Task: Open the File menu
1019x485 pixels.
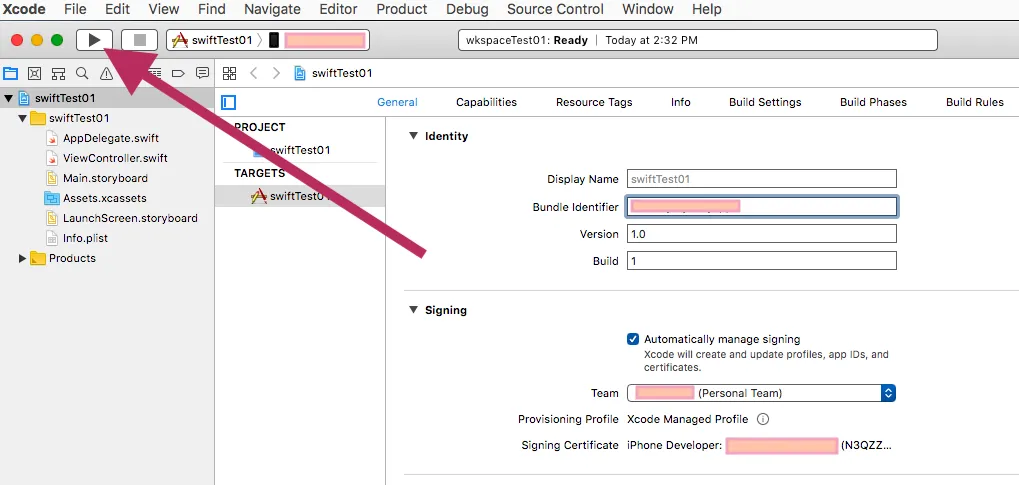Action: click(x=75, y=9)
